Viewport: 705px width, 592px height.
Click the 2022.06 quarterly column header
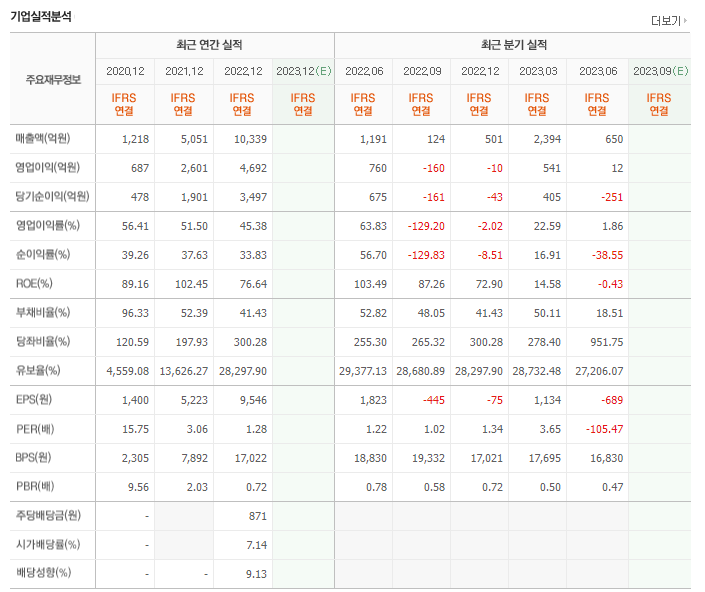click(364, 71)
